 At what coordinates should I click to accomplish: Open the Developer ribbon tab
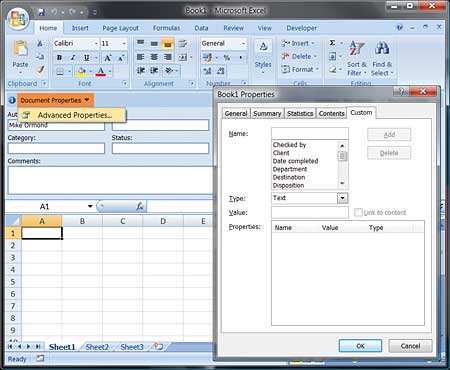(x=302, y=28)
